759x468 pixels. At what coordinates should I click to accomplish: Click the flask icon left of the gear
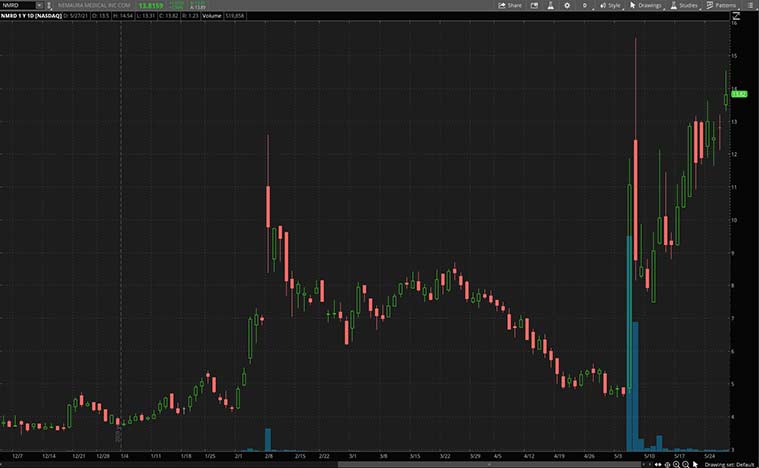550,5
